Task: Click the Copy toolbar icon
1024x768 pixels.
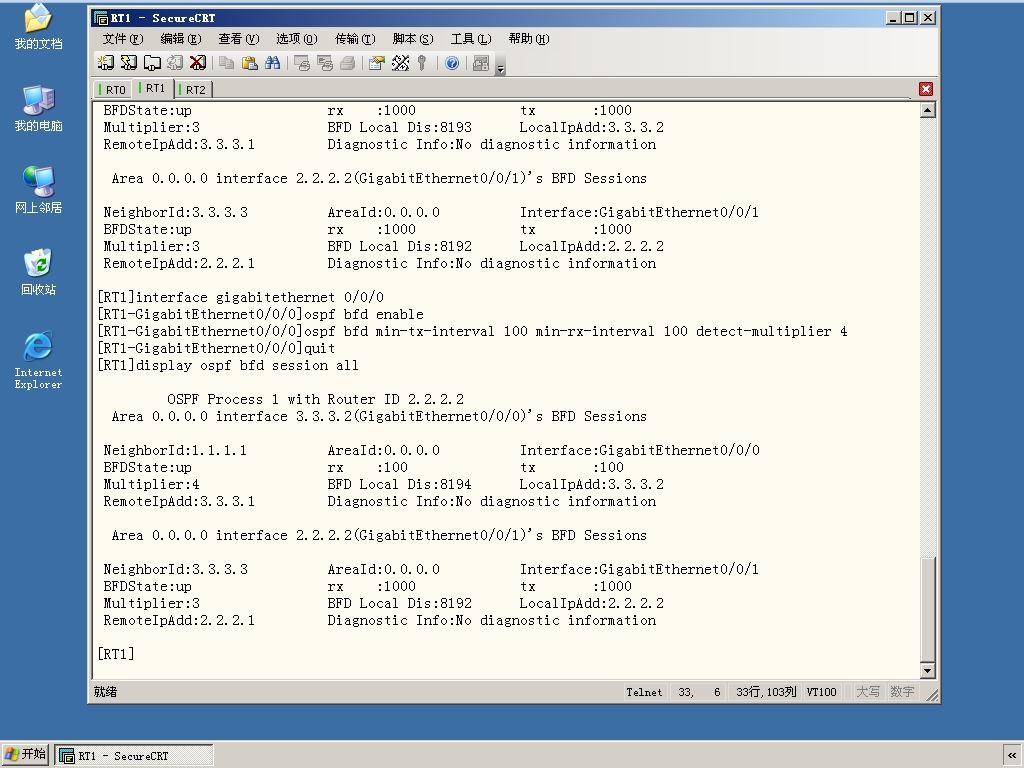Action: [226, 63]
